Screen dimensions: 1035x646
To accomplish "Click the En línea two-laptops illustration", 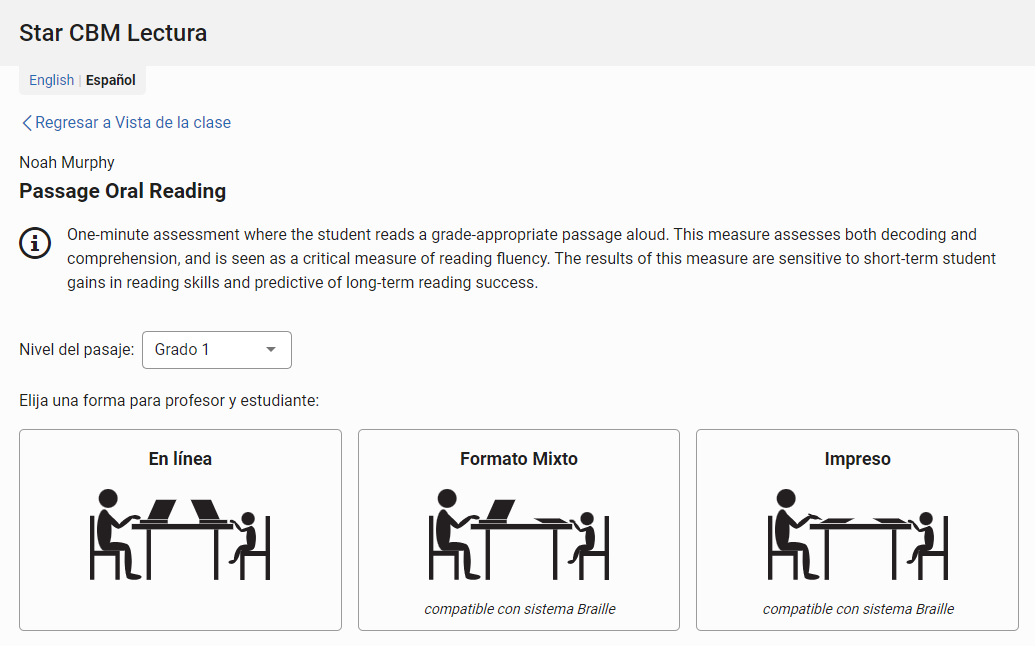I will (180, 534).
